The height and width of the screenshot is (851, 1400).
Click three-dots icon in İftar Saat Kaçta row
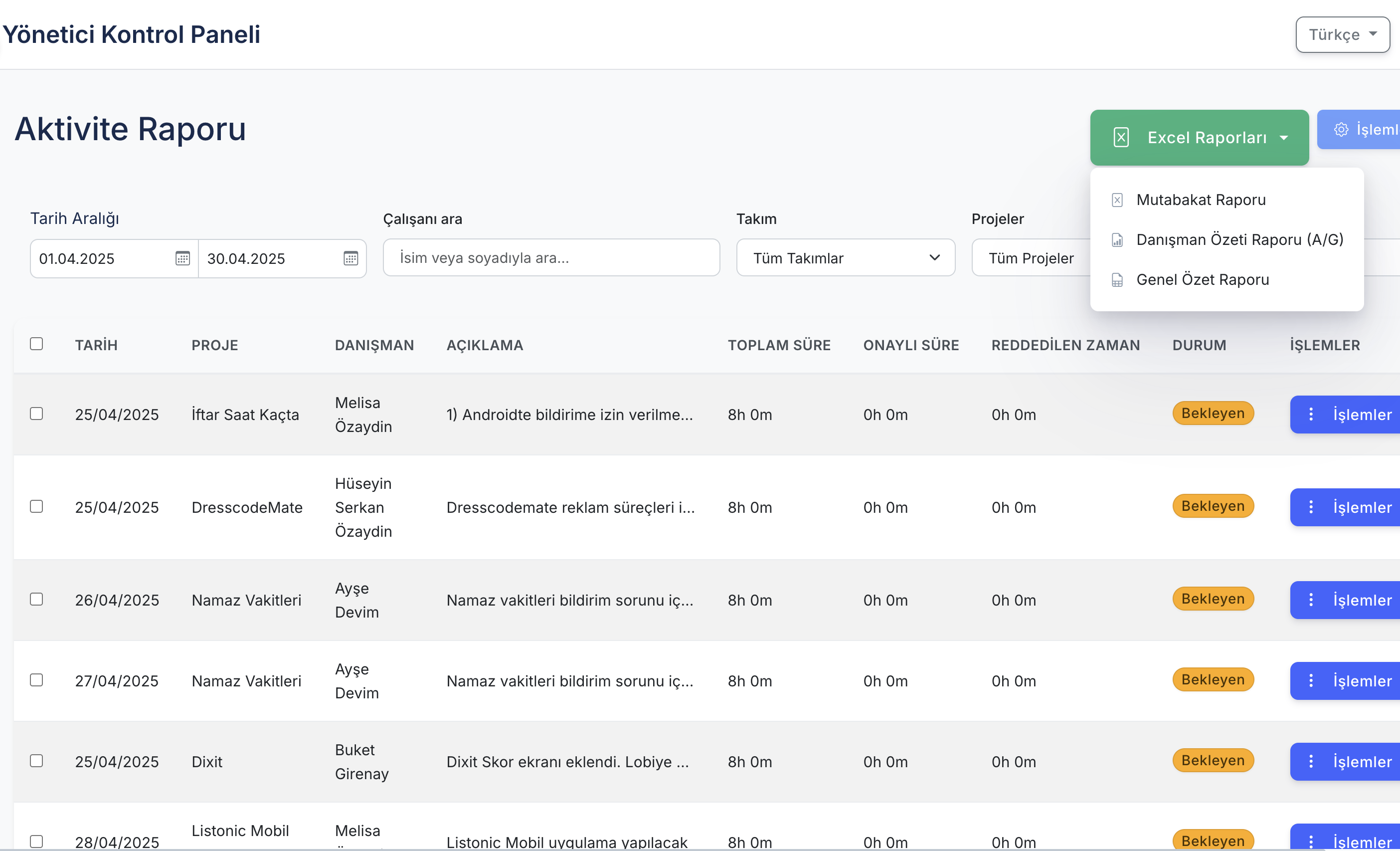click(1311, 415)
